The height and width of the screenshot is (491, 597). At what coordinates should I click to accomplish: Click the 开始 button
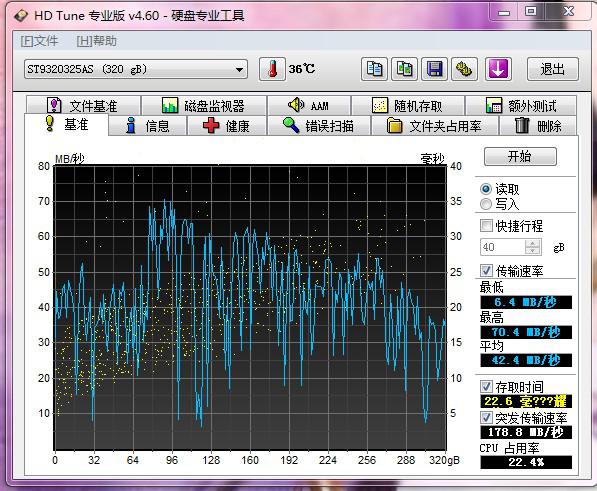pos(520,156)
